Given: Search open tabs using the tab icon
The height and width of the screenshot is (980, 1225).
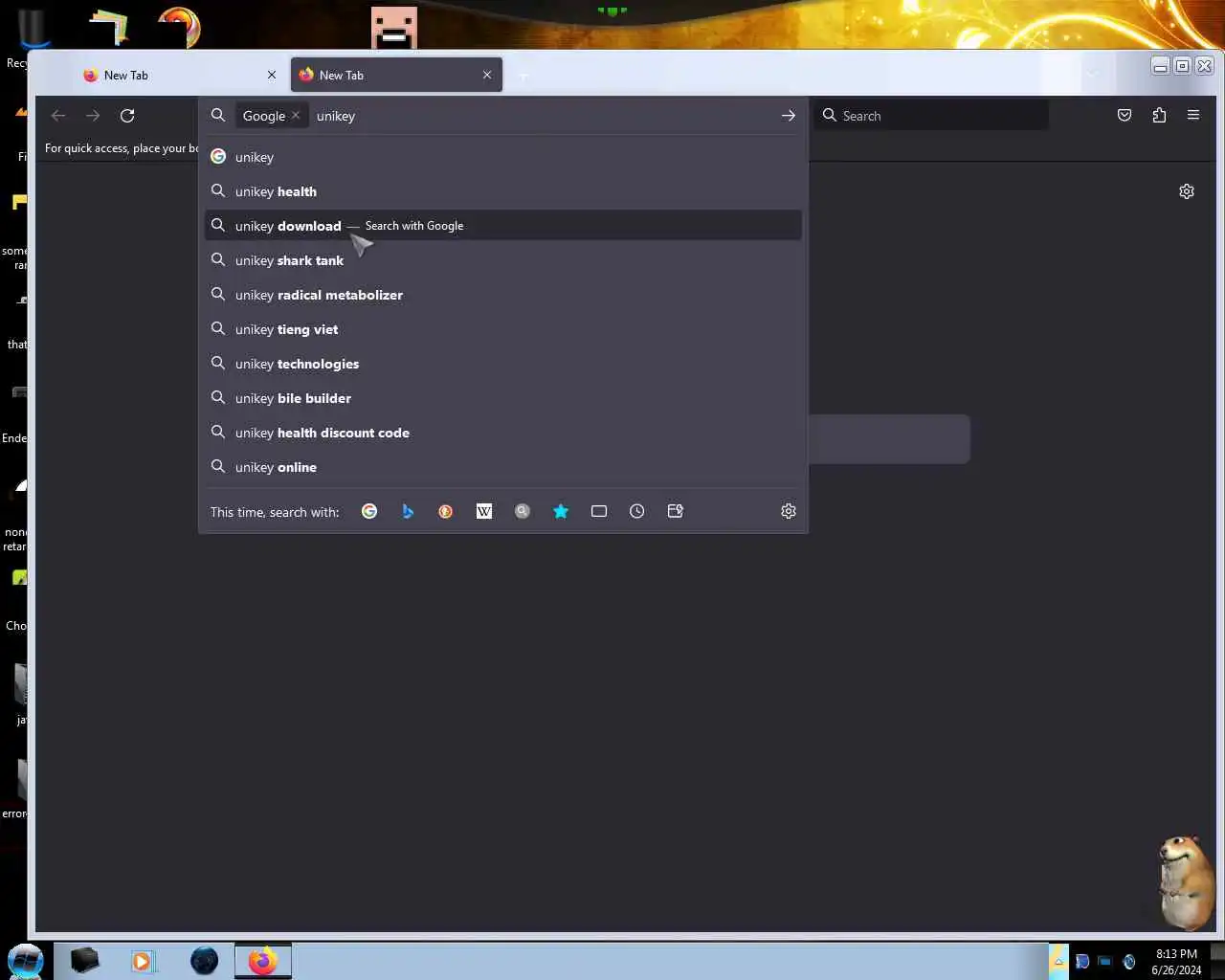Looking at the screenshot, I should pos(599,511).
